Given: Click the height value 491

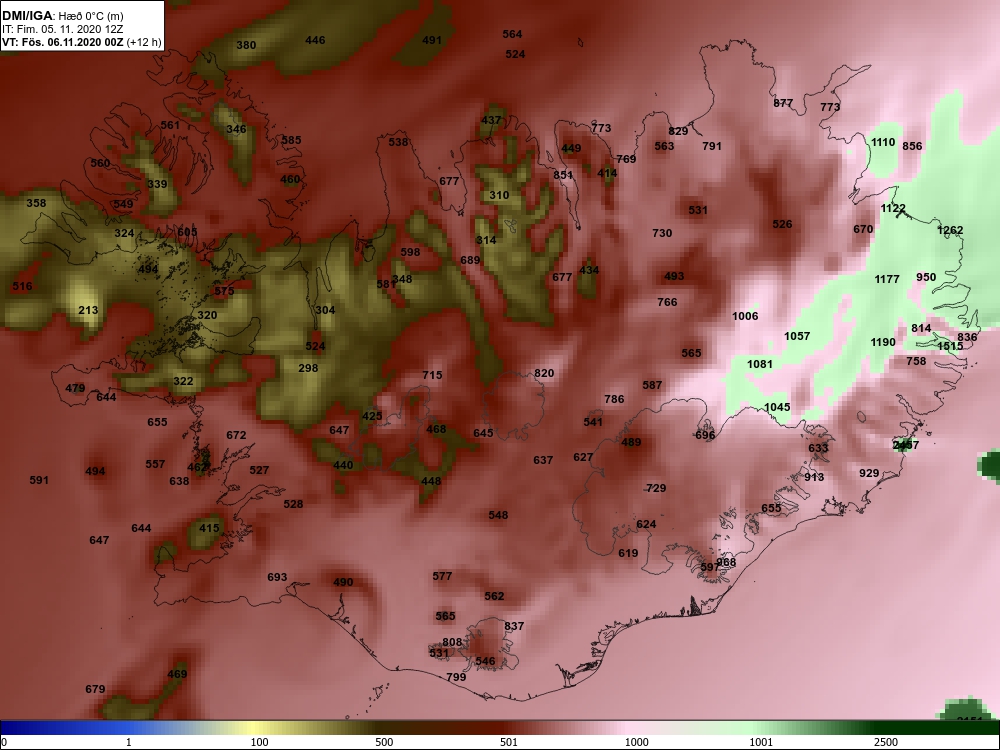Looking at the screenshot, I should (x=432, y=40).
